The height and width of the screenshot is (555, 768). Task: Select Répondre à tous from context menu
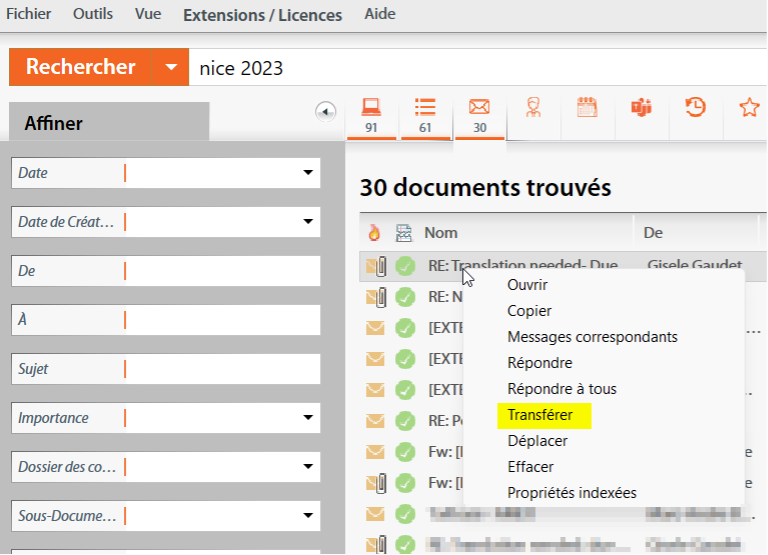pos(561,389)
